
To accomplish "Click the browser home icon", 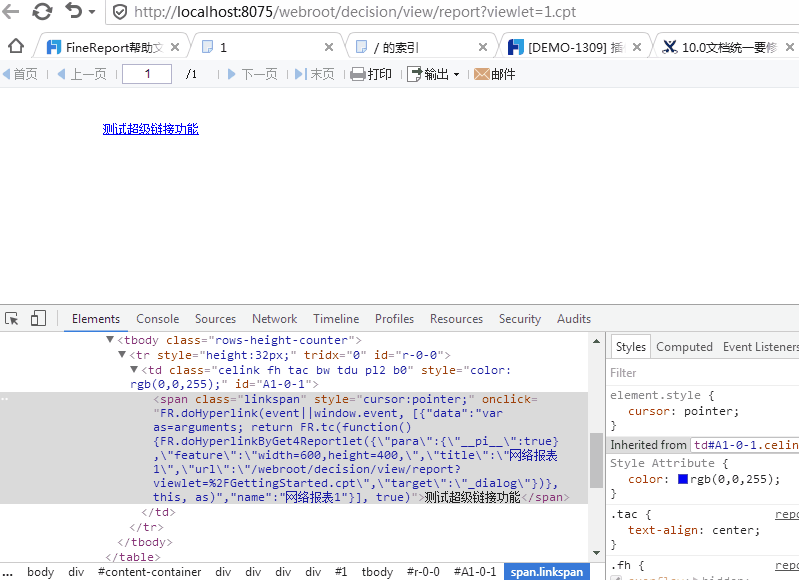I will 15,47.
